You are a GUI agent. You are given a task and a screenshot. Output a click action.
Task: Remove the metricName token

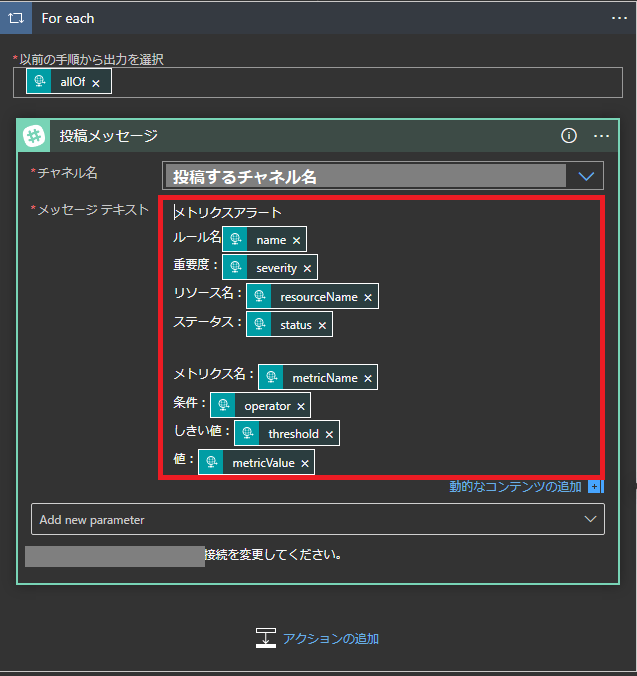[368, 379]
